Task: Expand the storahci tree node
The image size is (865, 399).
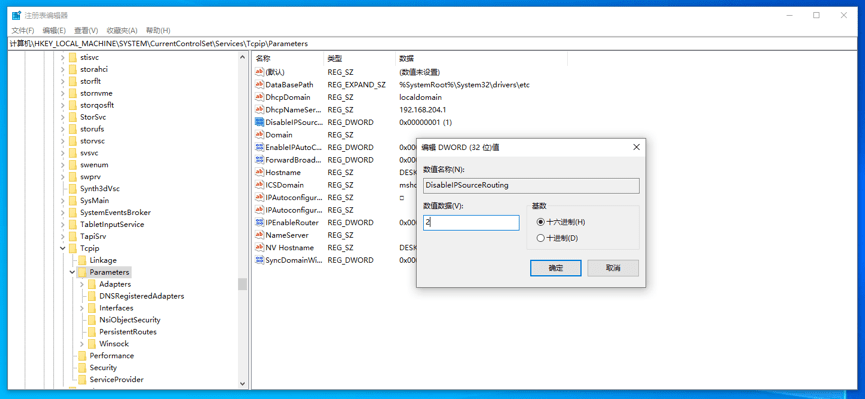Action: [x=62, y=69]
